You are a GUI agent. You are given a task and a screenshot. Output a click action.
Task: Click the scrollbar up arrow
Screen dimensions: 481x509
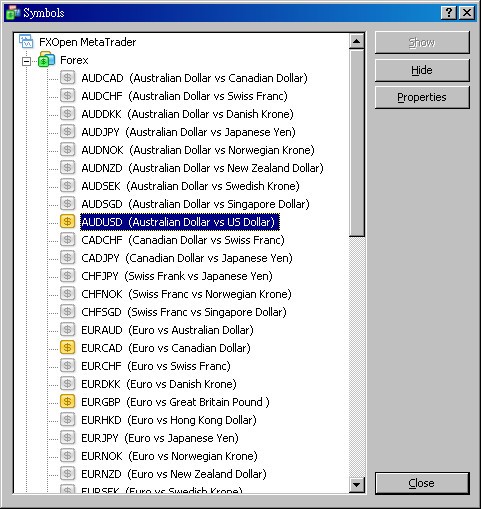pyautogui.click(x=357, y=41)
